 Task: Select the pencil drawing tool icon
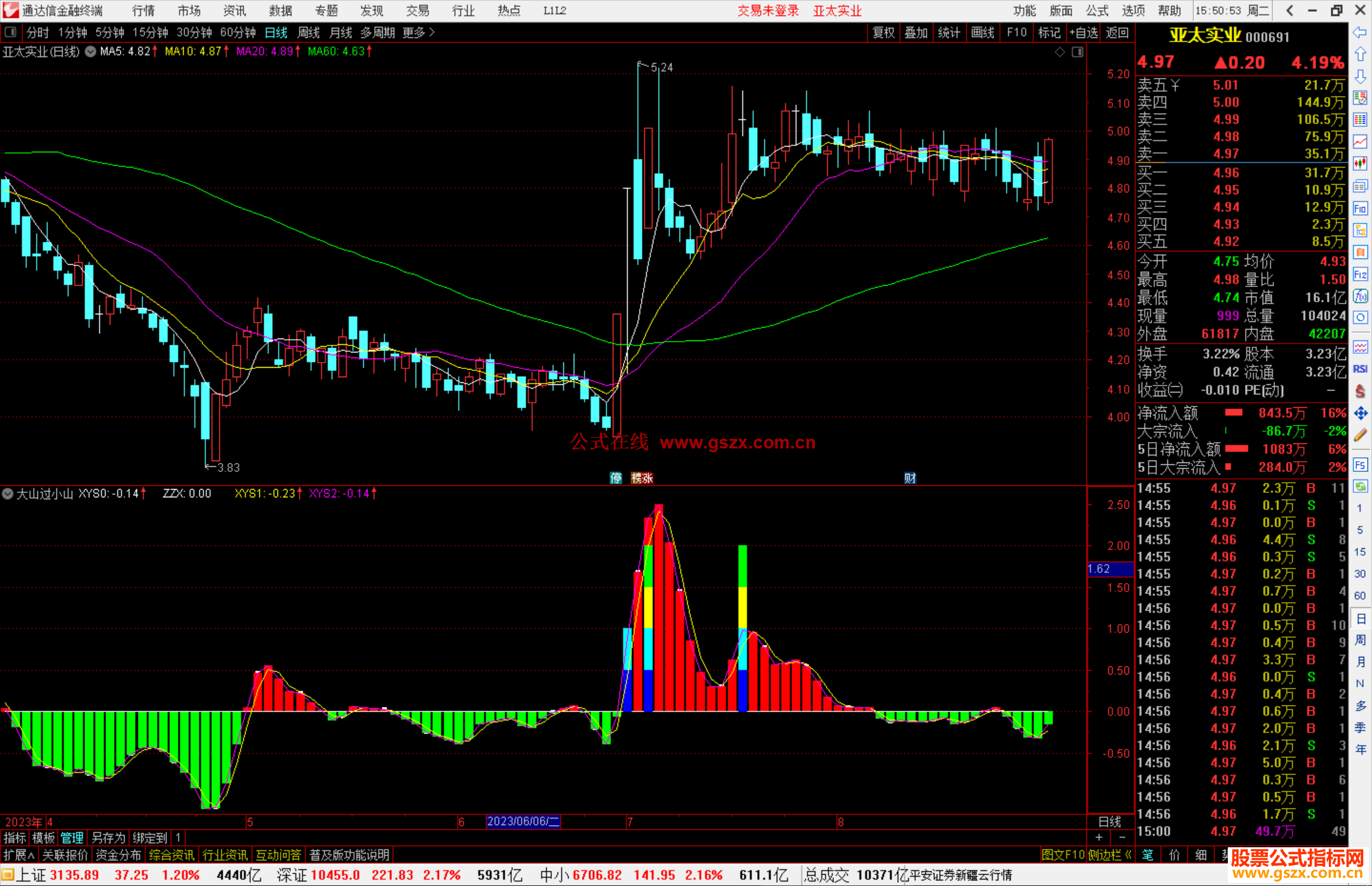point(1360,436)
